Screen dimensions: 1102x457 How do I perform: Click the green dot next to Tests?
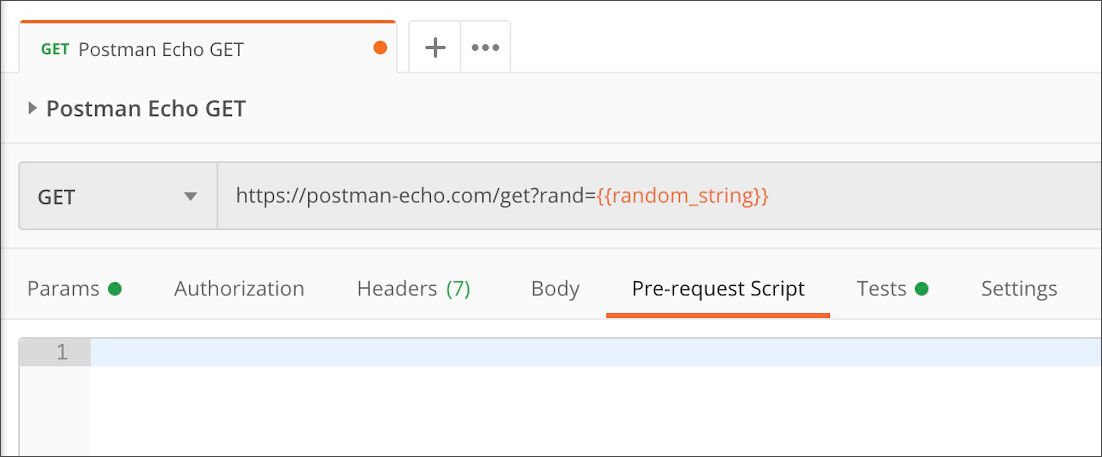tap(922, 288)
